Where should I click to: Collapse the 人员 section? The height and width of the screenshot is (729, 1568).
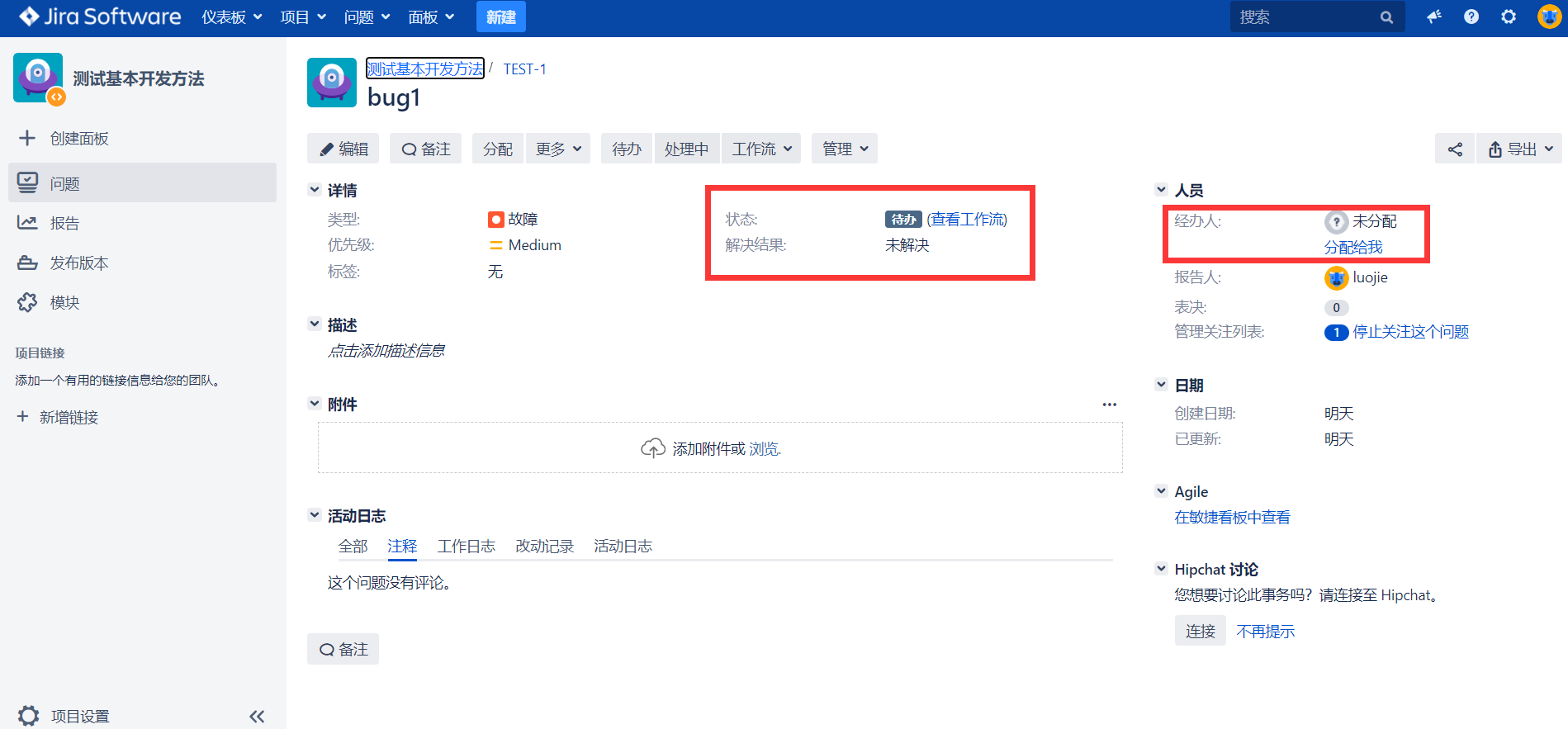(x=1161, y=190)
